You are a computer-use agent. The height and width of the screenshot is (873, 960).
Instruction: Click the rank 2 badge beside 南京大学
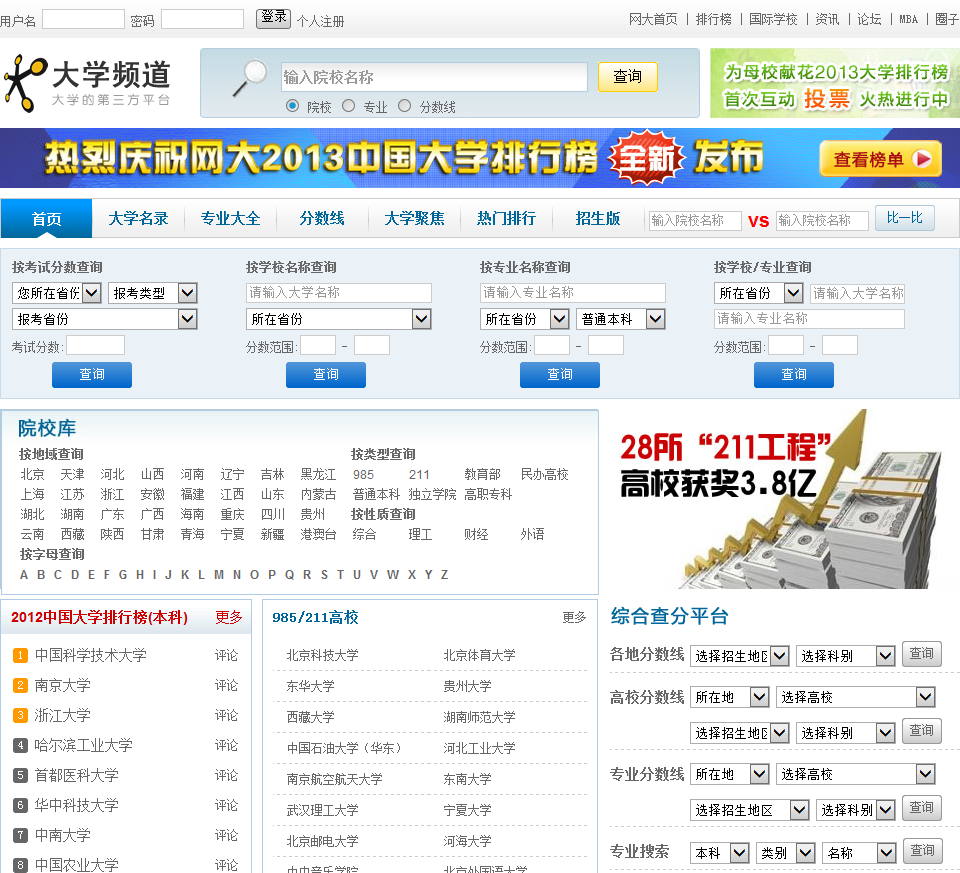click(20, 686)
